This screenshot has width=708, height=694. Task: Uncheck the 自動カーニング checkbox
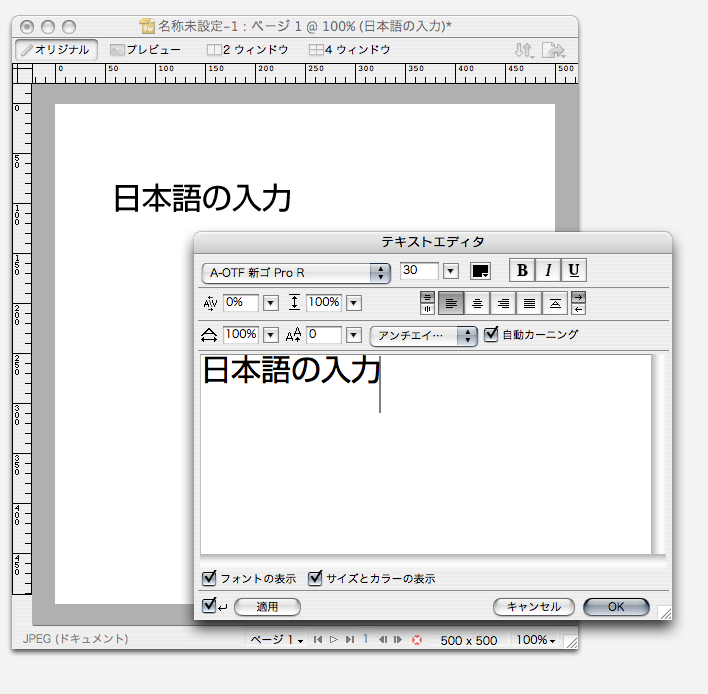(491, 335)
